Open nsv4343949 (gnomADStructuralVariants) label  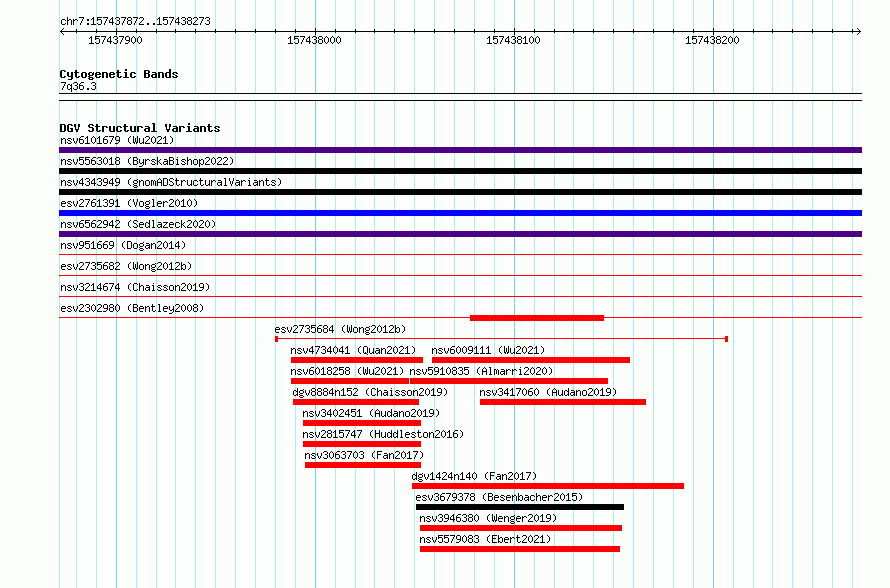click(x=171, y=182)
